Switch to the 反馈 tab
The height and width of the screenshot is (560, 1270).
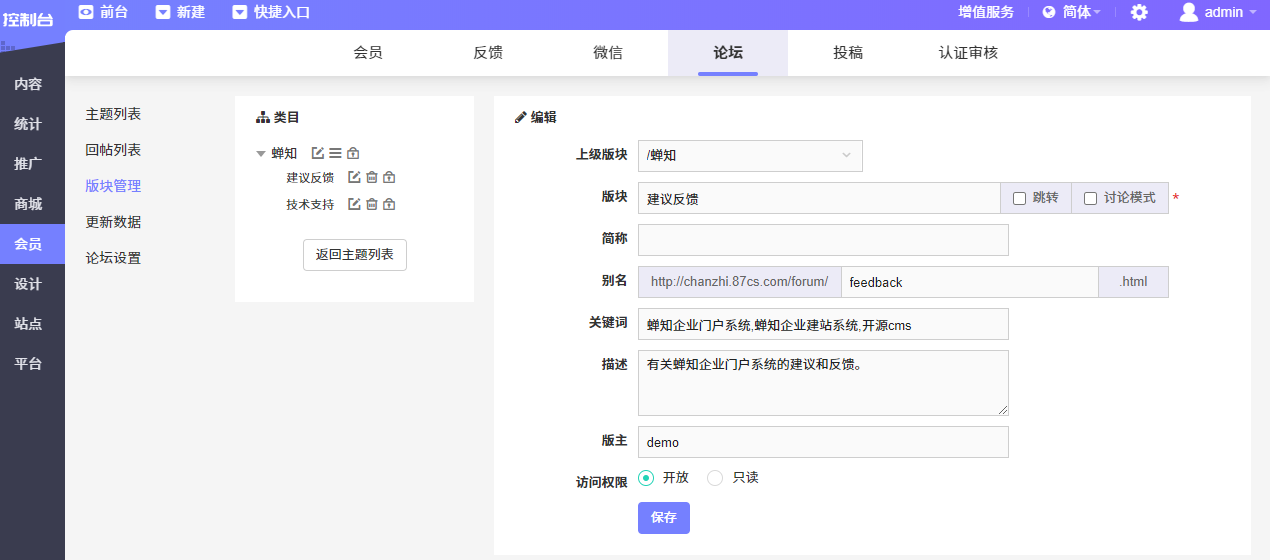click(488, 53)
